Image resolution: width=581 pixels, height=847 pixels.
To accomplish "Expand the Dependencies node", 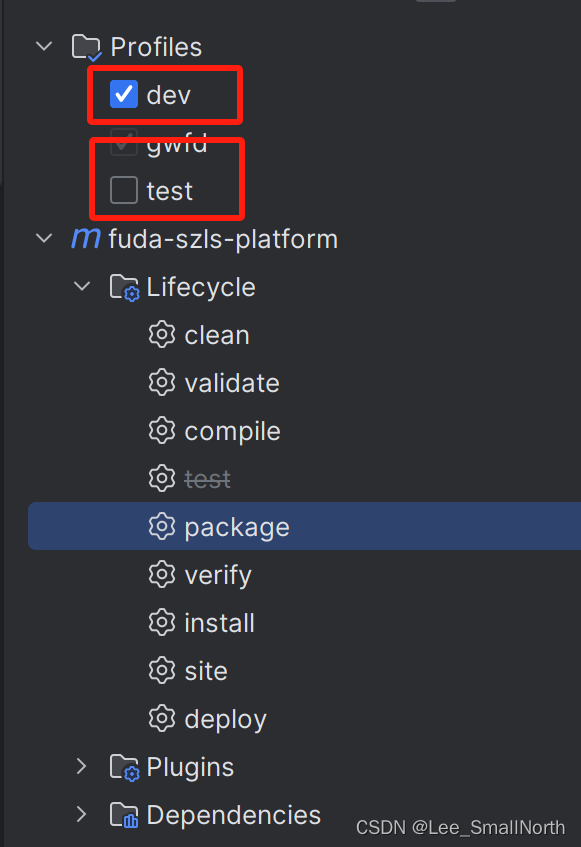I will click(x=81, y=814).
